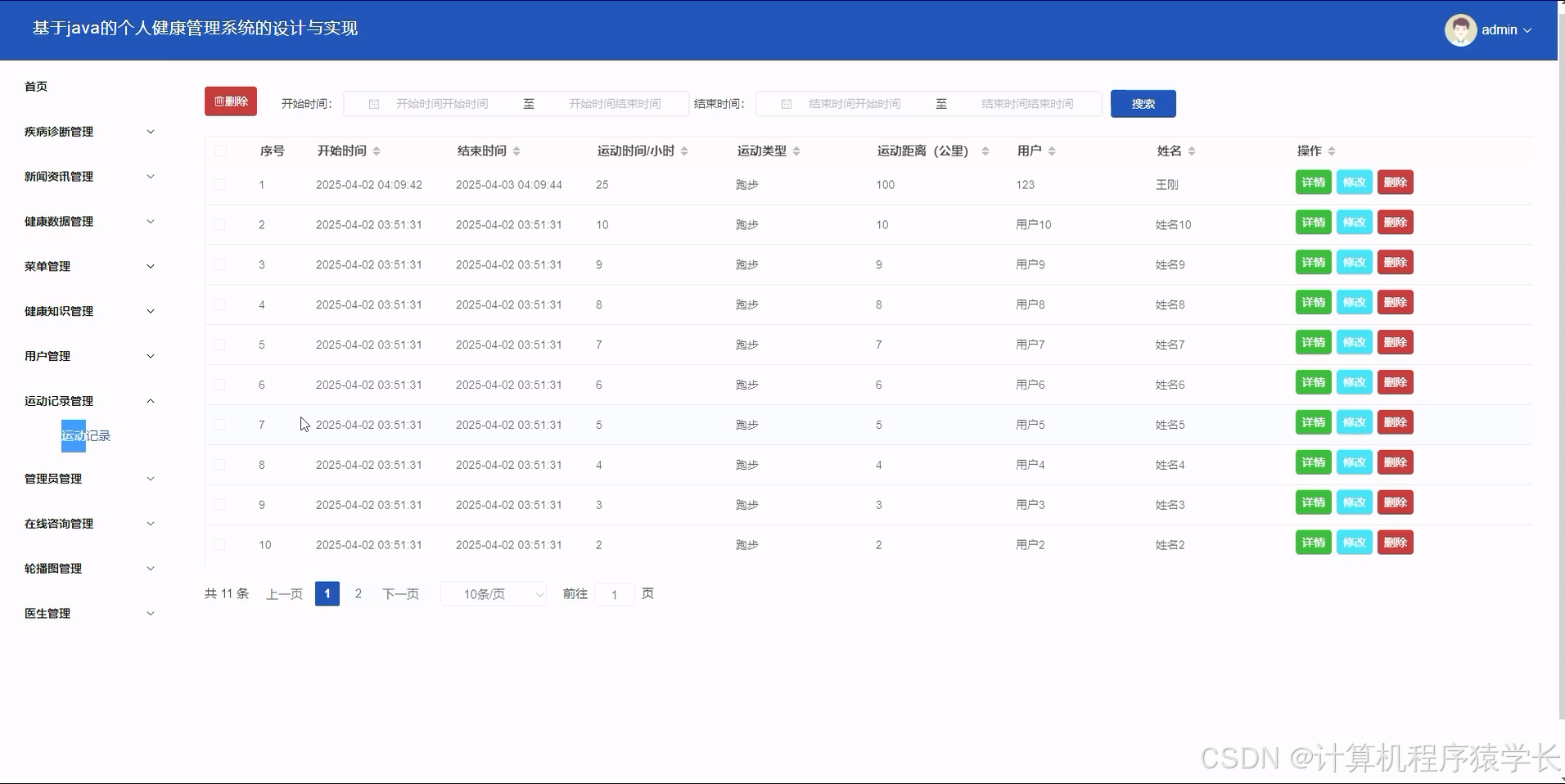This screenshot has height=784, width=1565.
Task: Sort table by 开始时间 column arrows
Action: click(x=377, y=151)
